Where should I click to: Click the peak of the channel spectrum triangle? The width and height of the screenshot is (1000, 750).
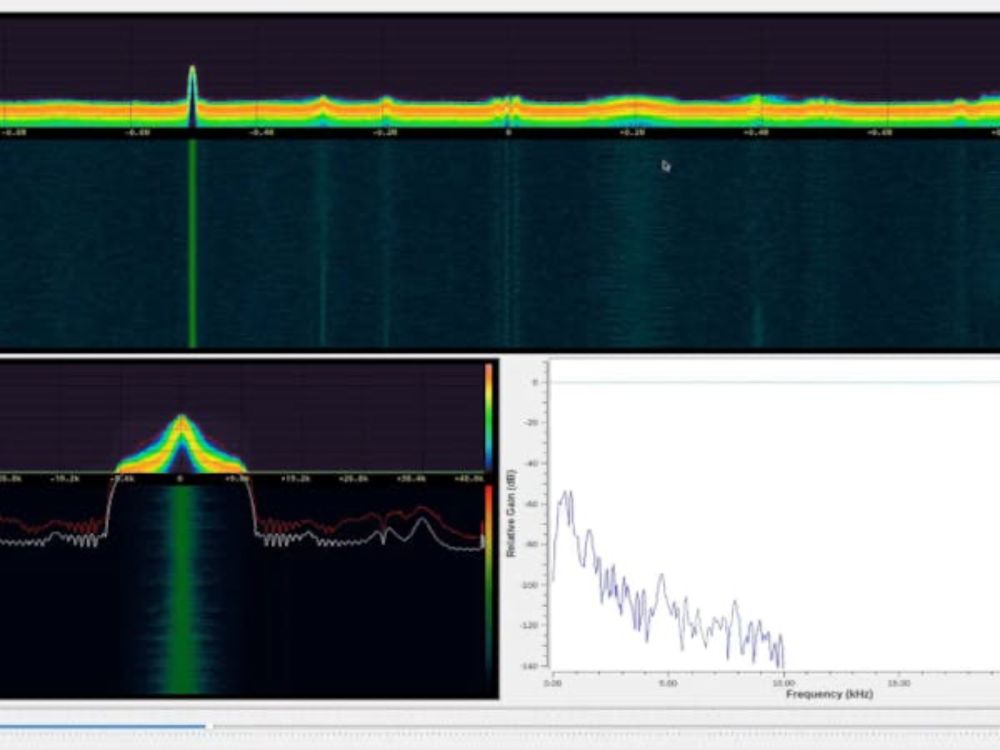coord(182,419)
